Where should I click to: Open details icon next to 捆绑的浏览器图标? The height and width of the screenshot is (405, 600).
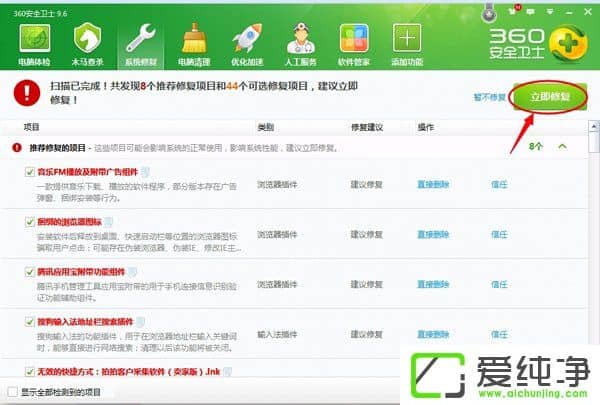pos(109,222)
